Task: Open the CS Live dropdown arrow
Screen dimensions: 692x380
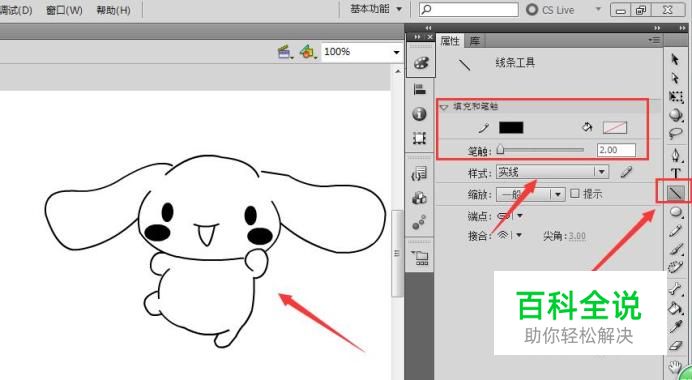Action: click(x=598, y=9)
